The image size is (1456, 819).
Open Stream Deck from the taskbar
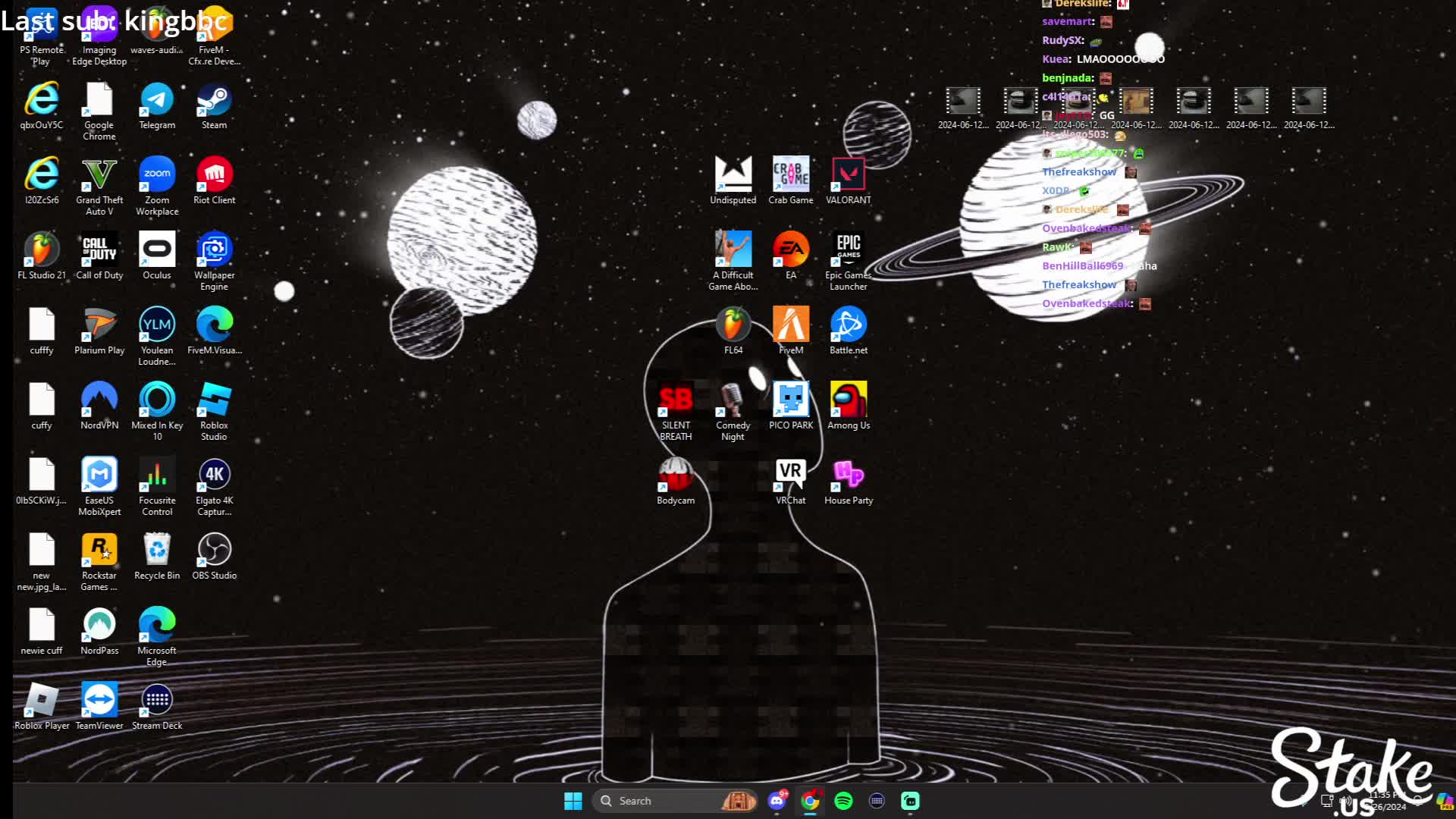tap(877, 801)
